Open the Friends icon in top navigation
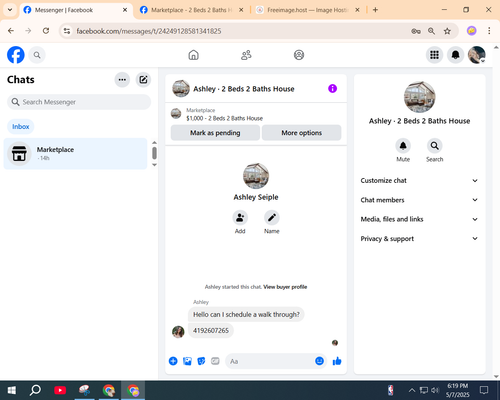This screenshot has height=400, width=500. click(x=246, y=55)
